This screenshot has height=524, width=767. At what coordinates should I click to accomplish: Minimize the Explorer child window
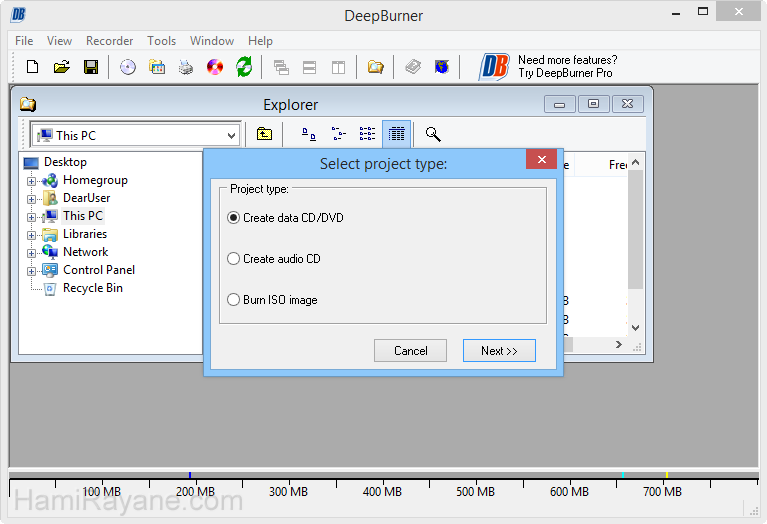[x=560, y=104]
